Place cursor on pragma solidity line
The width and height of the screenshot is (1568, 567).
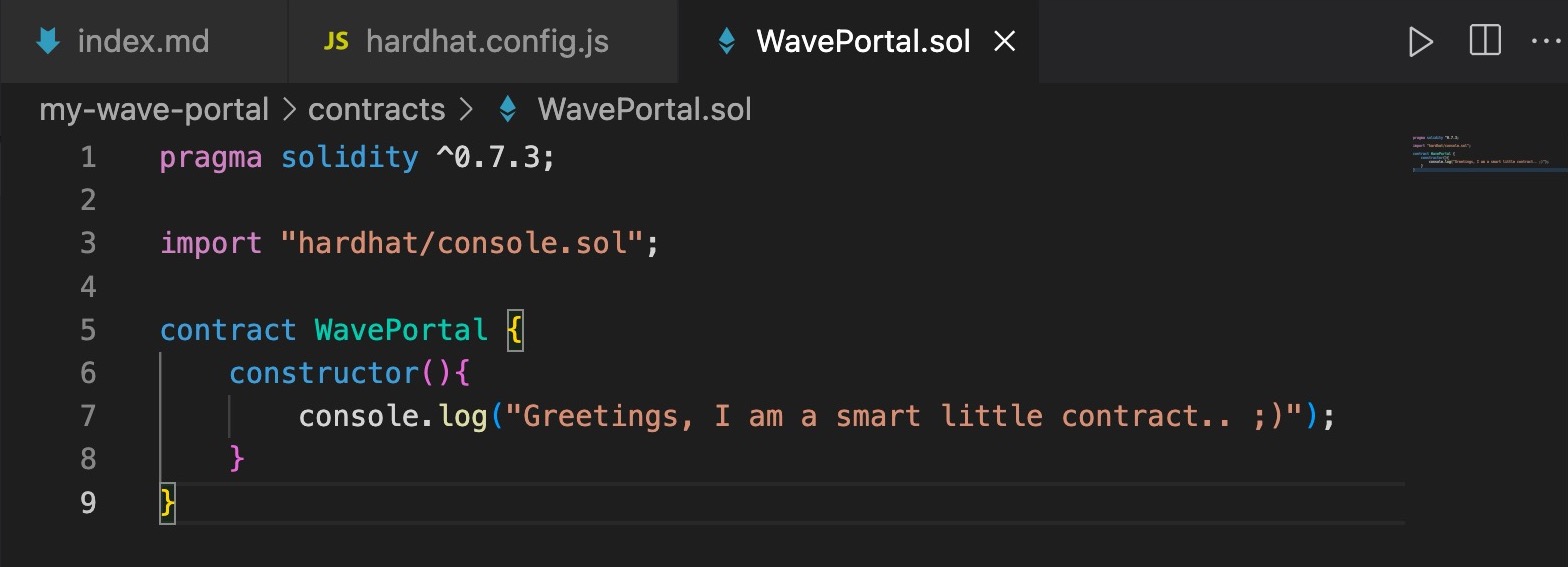[356, 157]
